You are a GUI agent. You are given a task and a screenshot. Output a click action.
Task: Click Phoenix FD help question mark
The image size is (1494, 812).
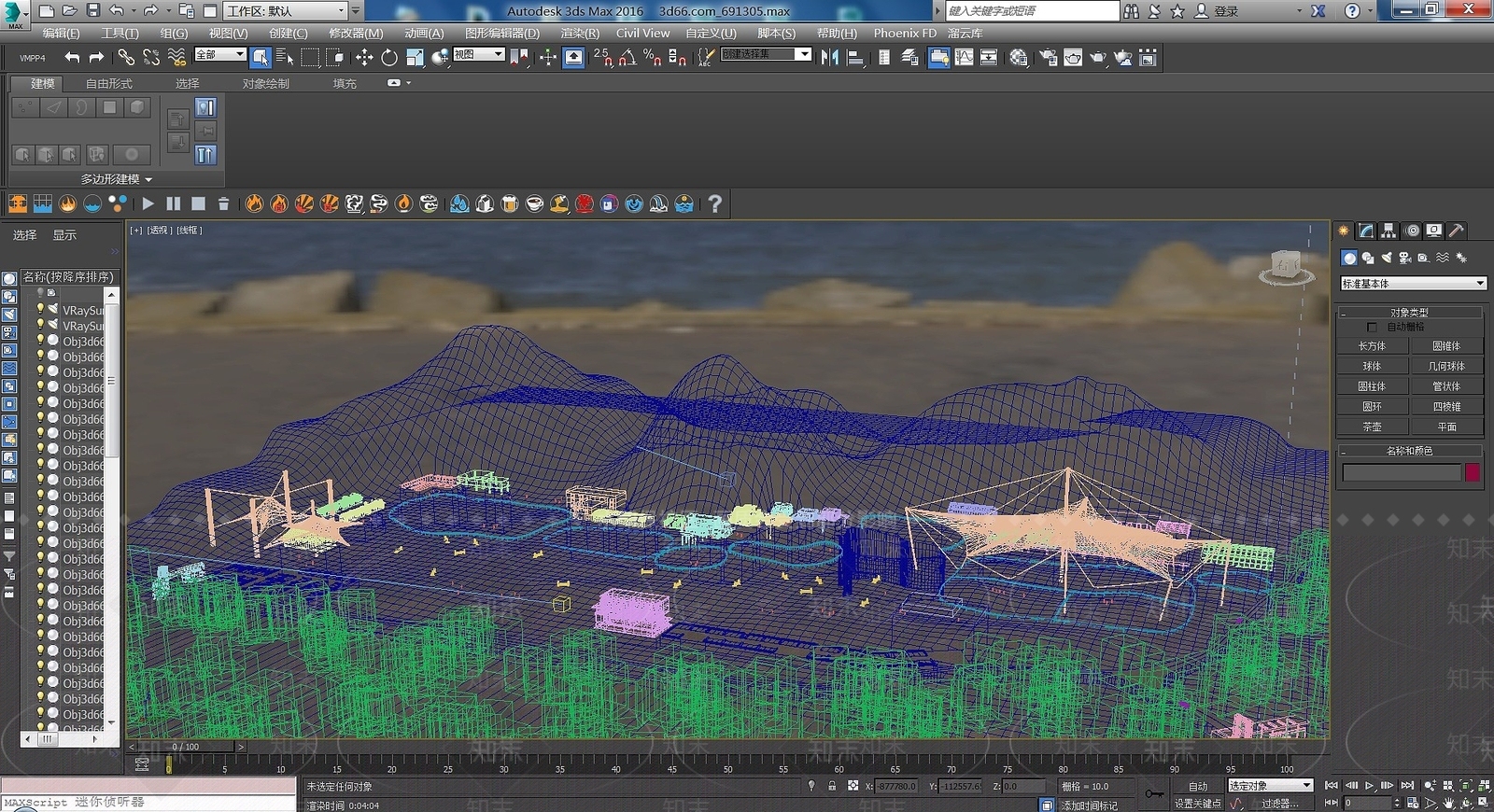point(714,203)
